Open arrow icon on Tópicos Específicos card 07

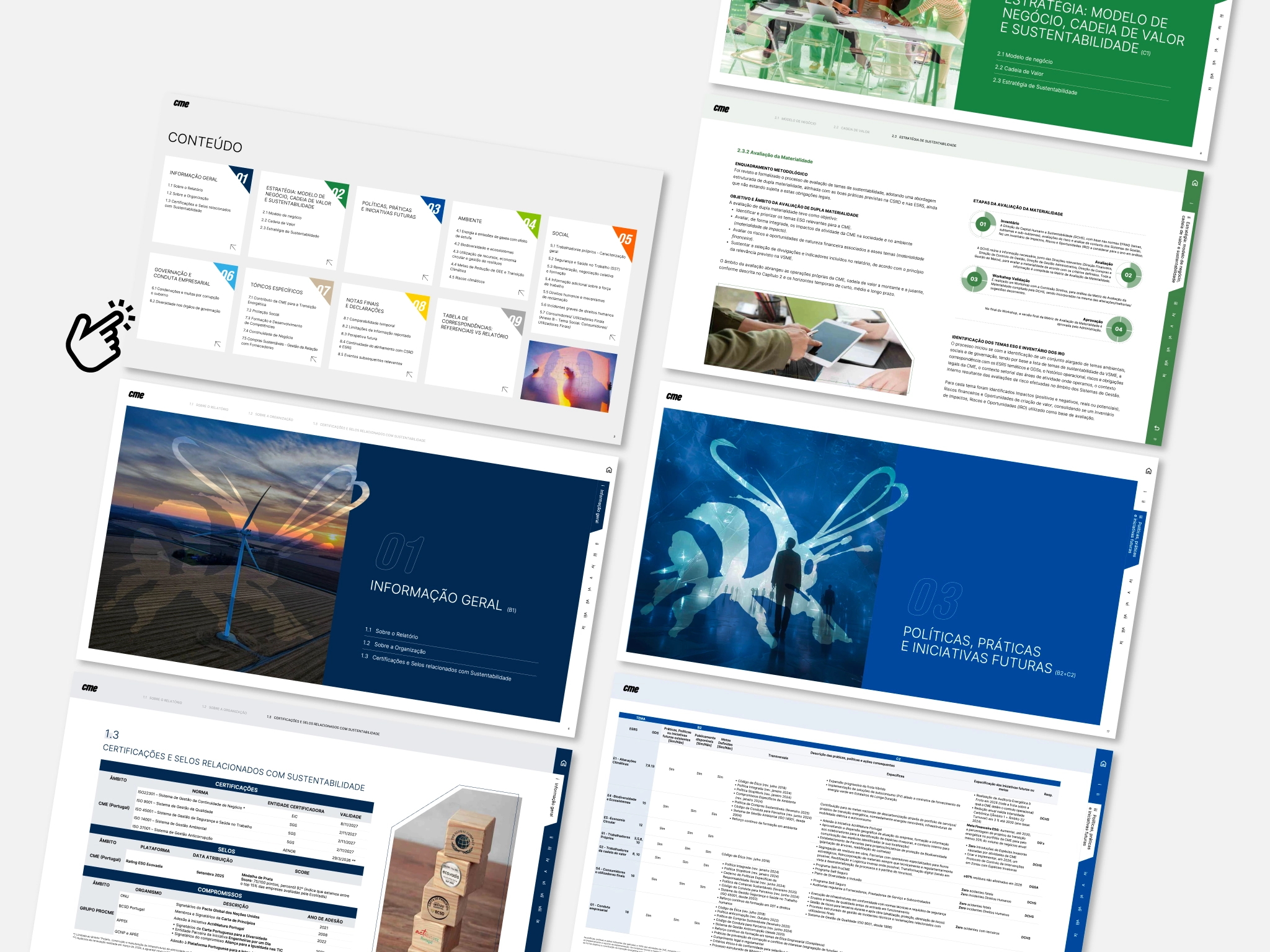click(314, 359)
